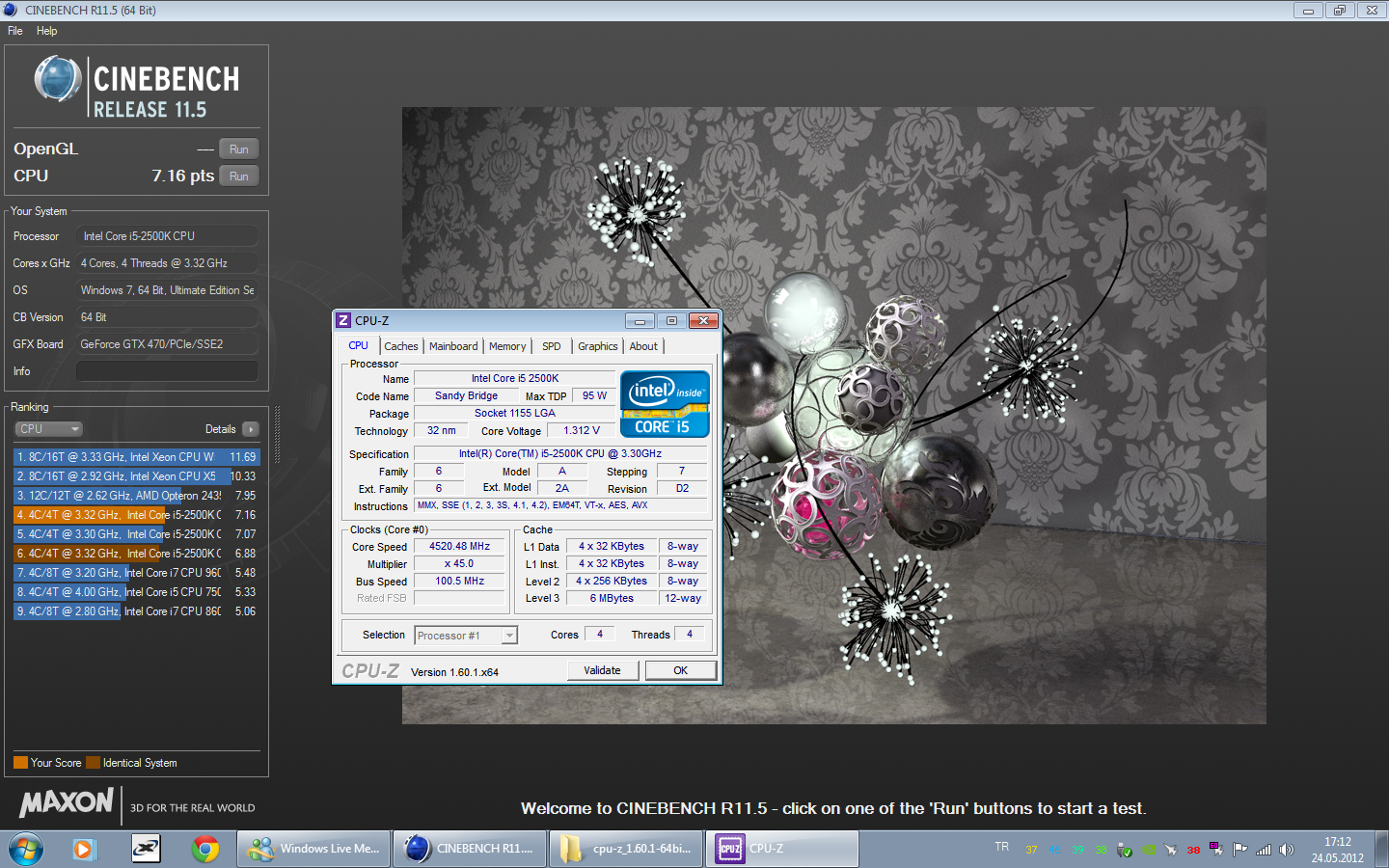Click the Processor field Intel Core i5-2500K CPU
The height and width of the screenshot is (868, 1389).
[167, 236]
